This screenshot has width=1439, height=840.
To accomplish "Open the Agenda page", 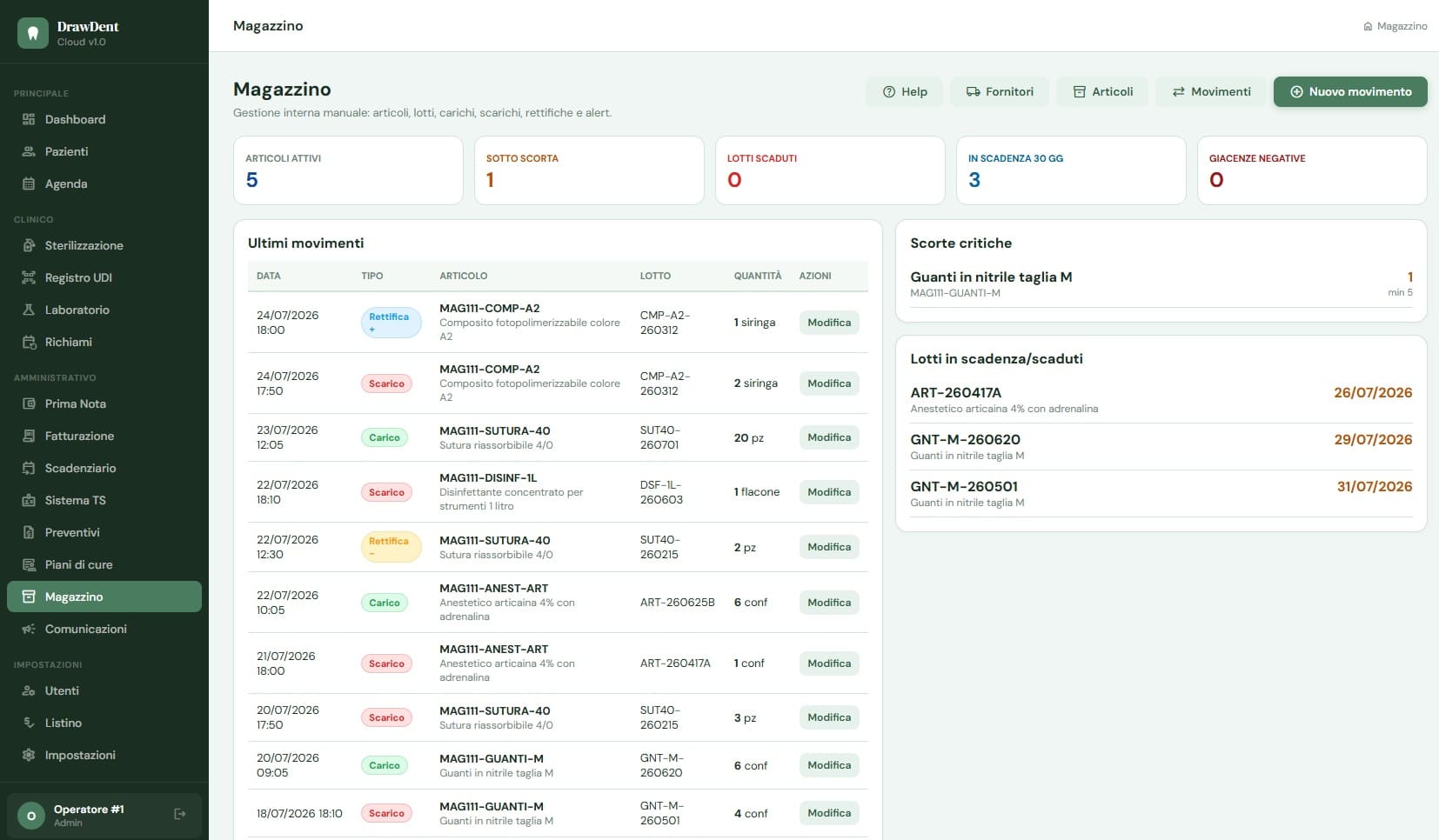I will point(104,183).
